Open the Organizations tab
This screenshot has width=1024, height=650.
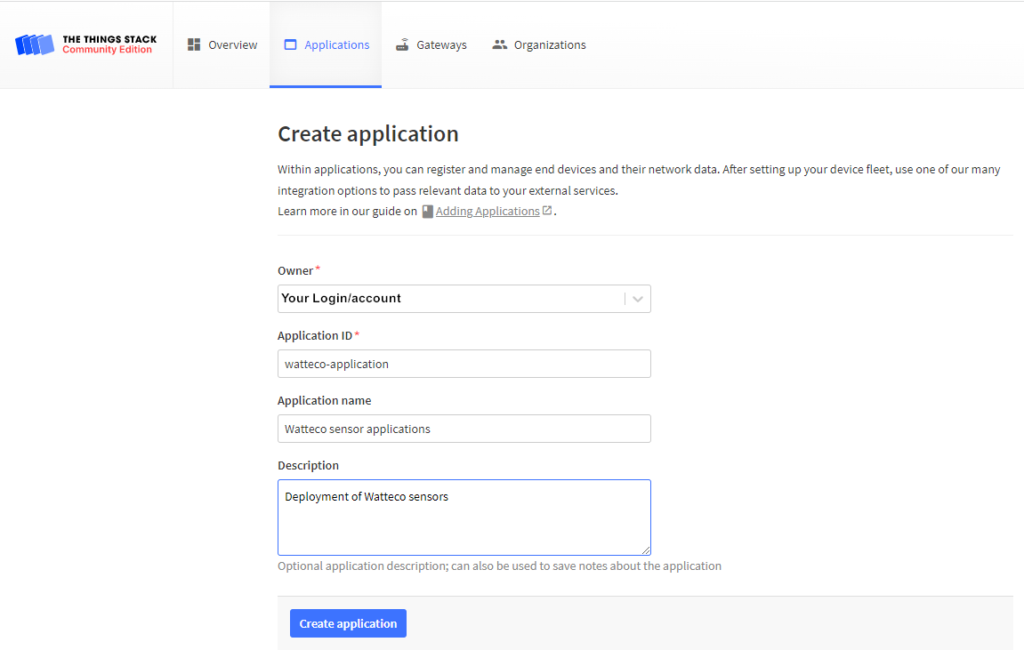click(x=549, y=45)
